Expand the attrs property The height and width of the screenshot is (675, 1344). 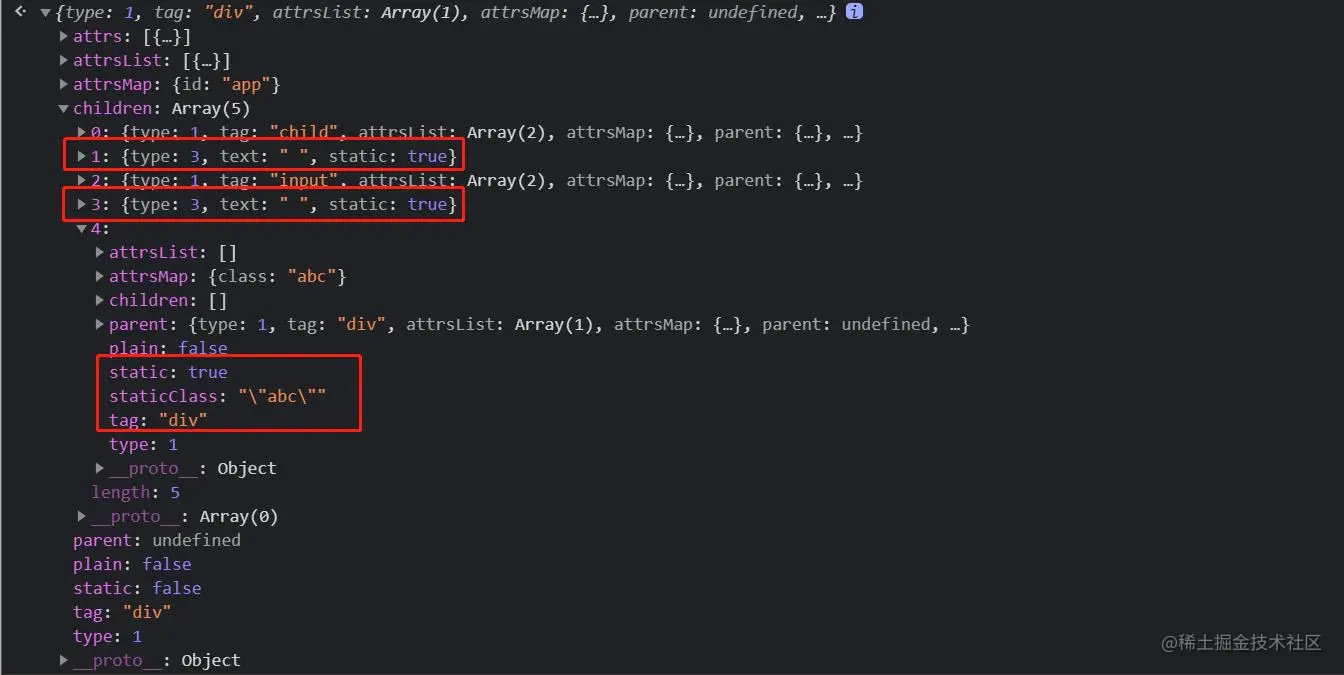[x=63, y=36]
